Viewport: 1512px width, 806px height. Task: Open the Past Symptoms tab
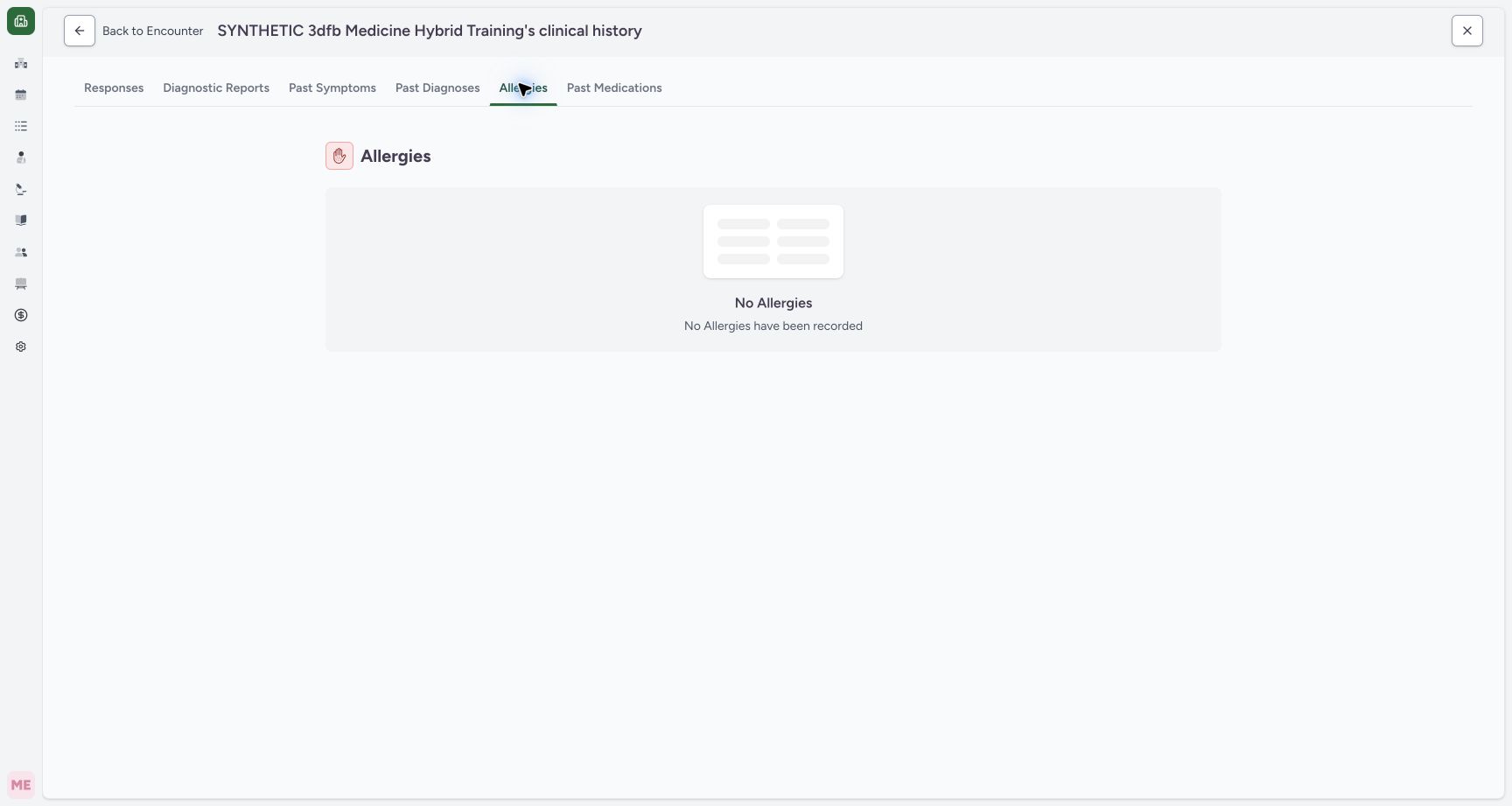coord(332,88)
